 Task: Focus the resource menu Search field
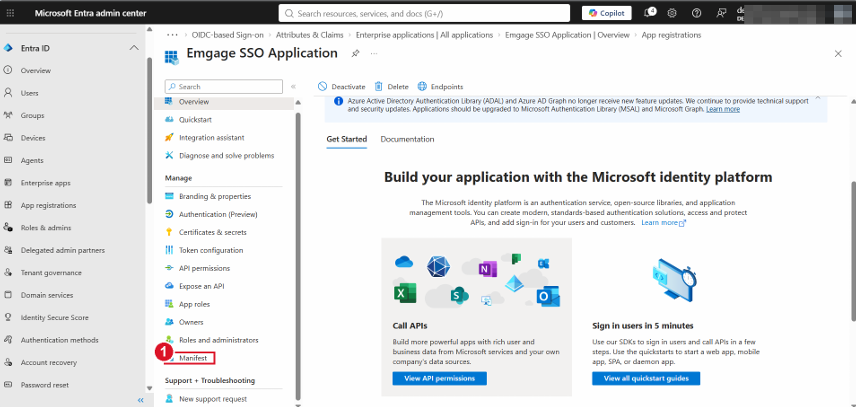[x=224, y=86]
